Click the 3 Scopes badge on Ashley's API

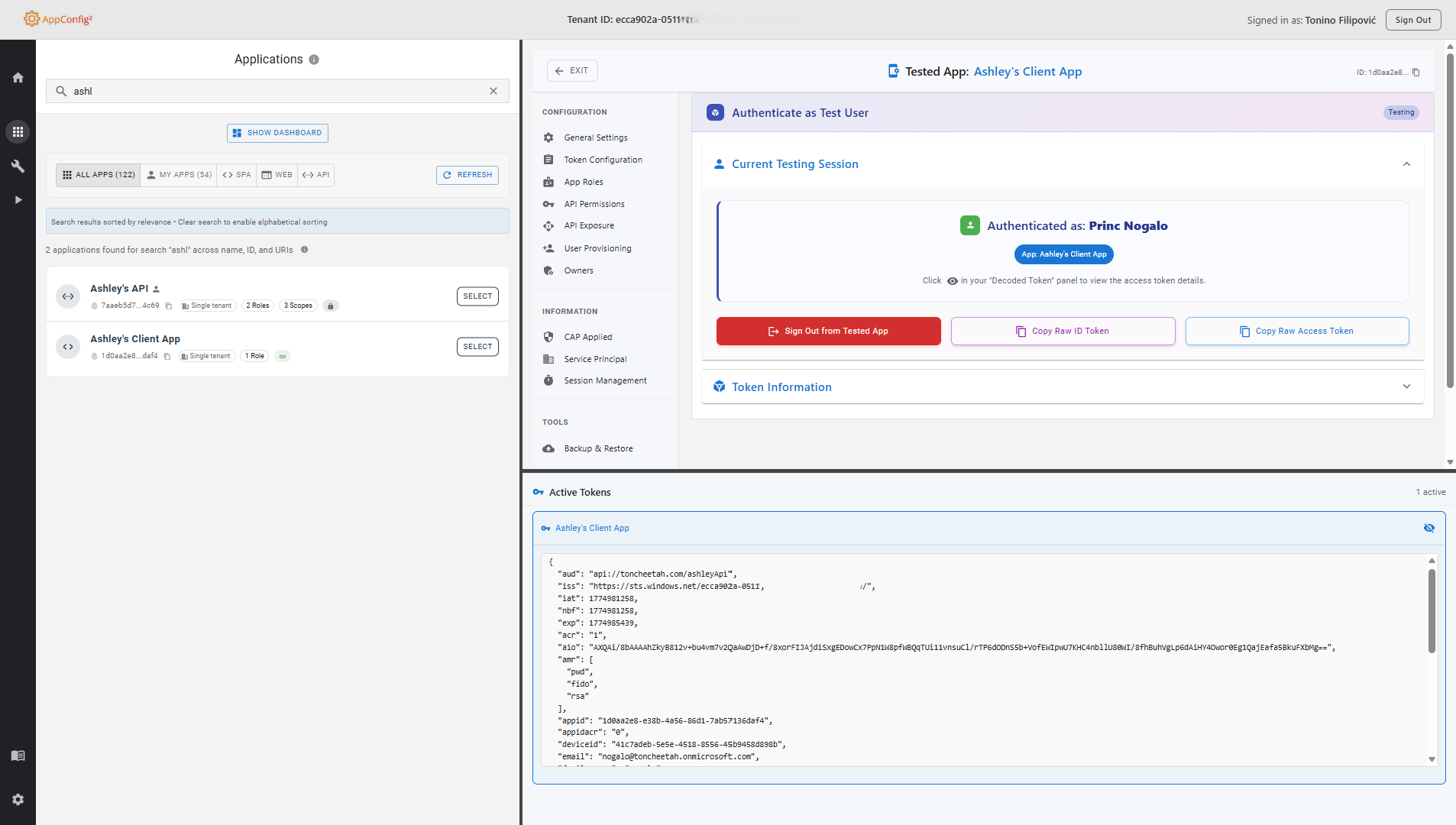pyautogui.click(x=298, y=306)
